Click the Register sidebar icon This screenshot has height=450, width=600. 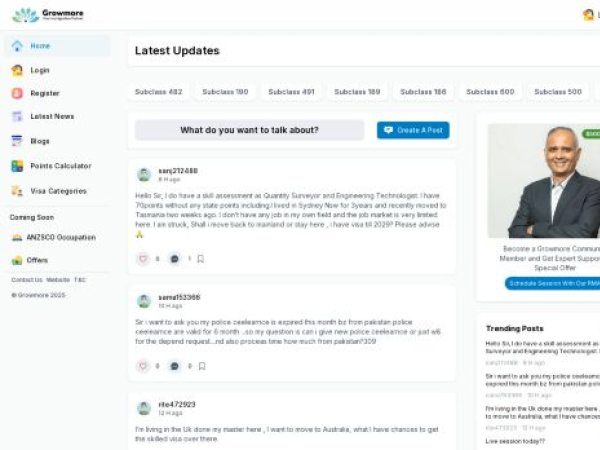(x=17, y=93)
